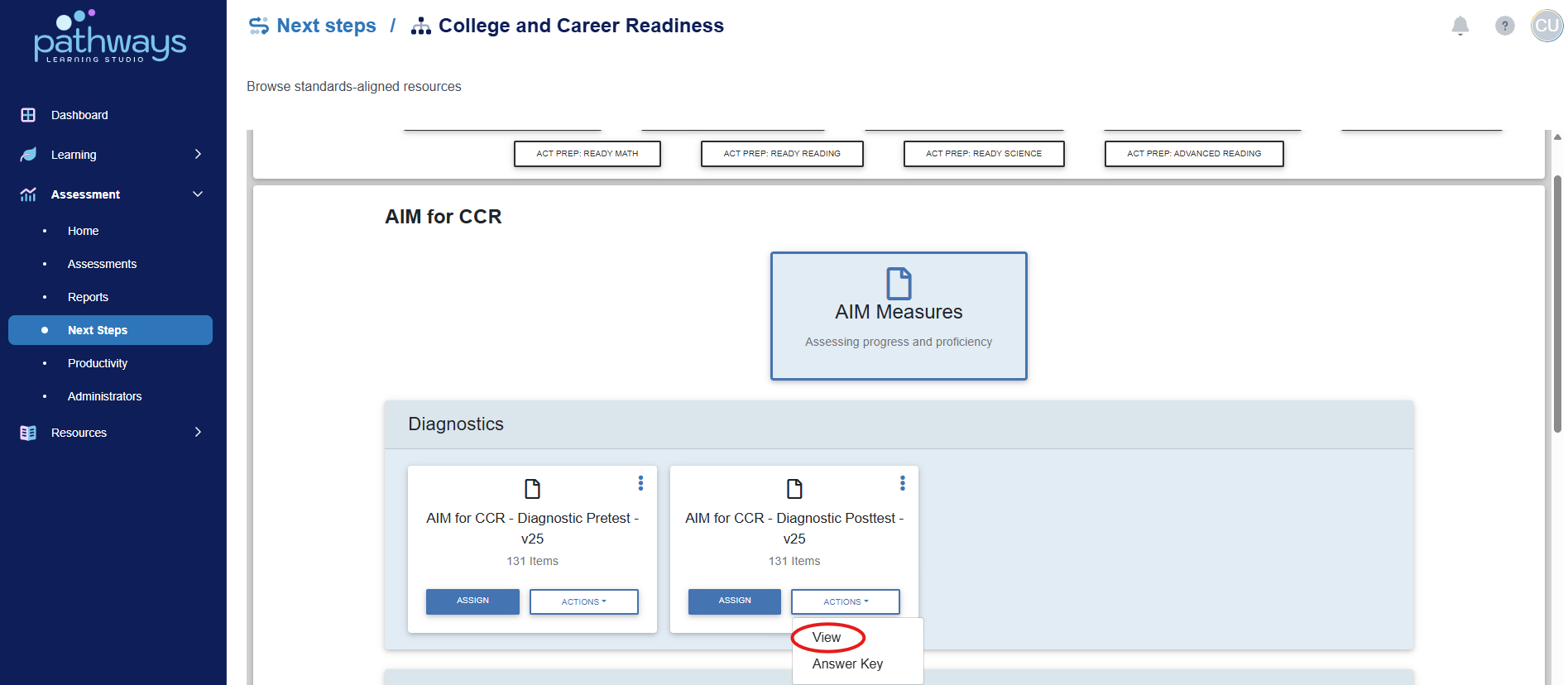Open notifications bell

[x=1460, y=26]
